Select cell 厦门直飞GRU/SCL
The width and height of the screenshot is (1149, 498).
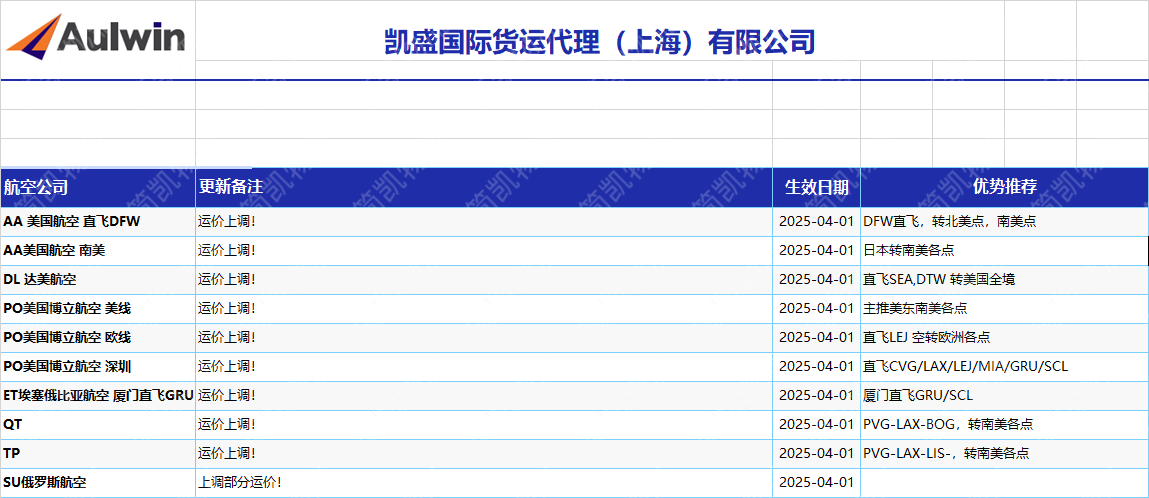point(1005,395)
